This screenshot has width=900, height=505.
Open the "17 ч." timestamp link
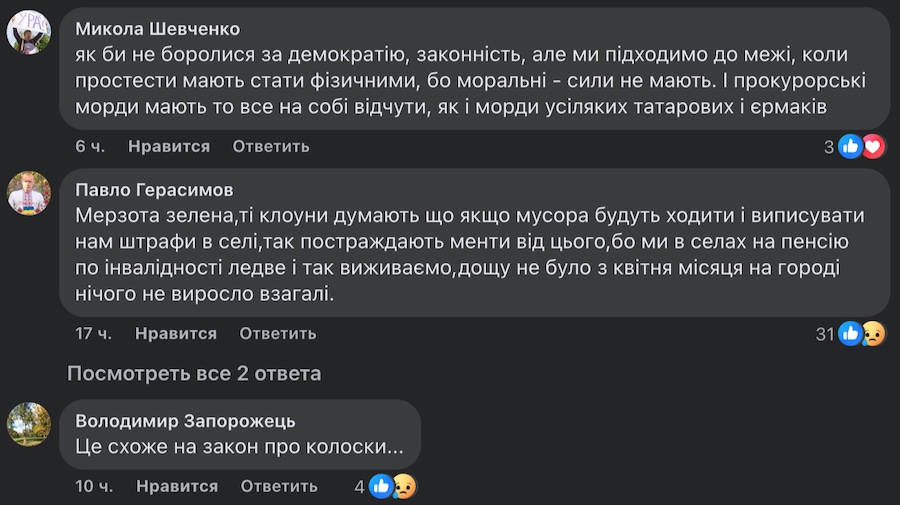[x=93, y=333]
